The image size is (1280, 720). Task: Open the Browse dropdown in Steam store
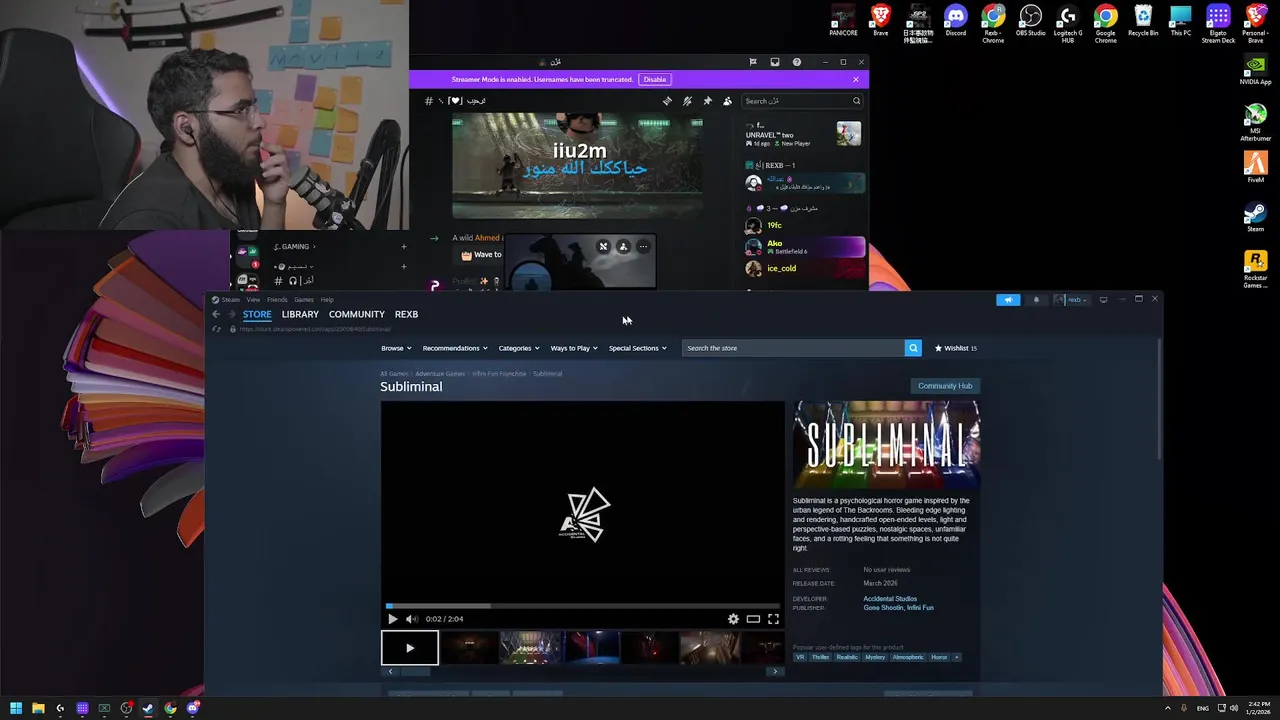point(395,348)
